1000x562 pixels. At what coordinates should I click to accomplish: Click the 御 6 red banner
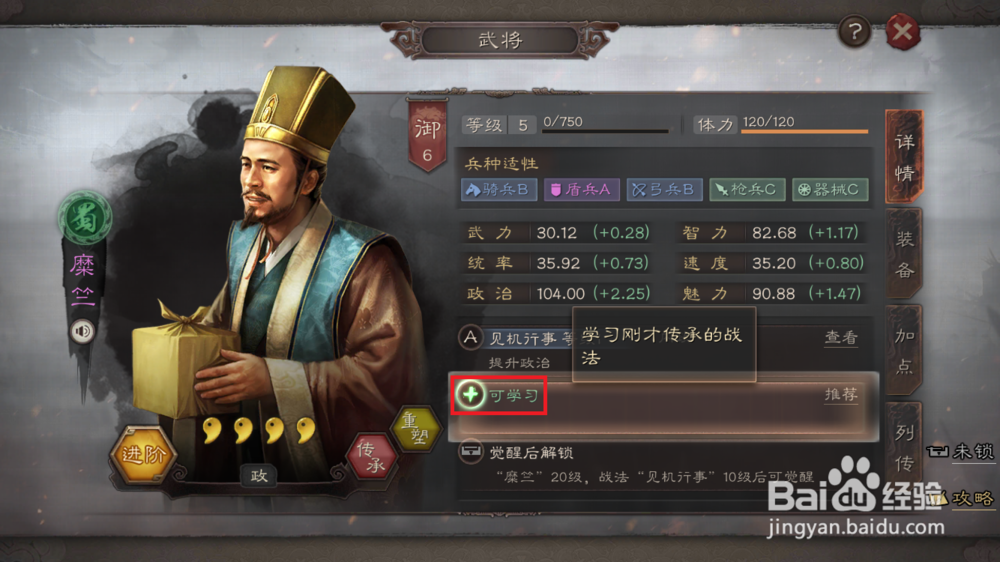coord(427,135)
